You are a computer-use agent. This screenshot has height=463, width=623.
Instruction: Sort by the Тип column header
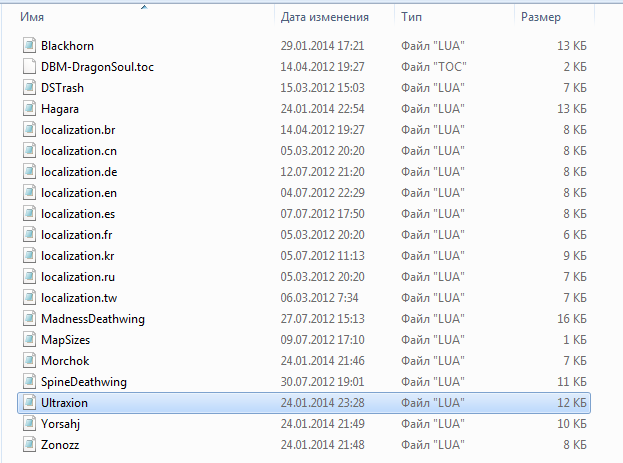[411, 17]
